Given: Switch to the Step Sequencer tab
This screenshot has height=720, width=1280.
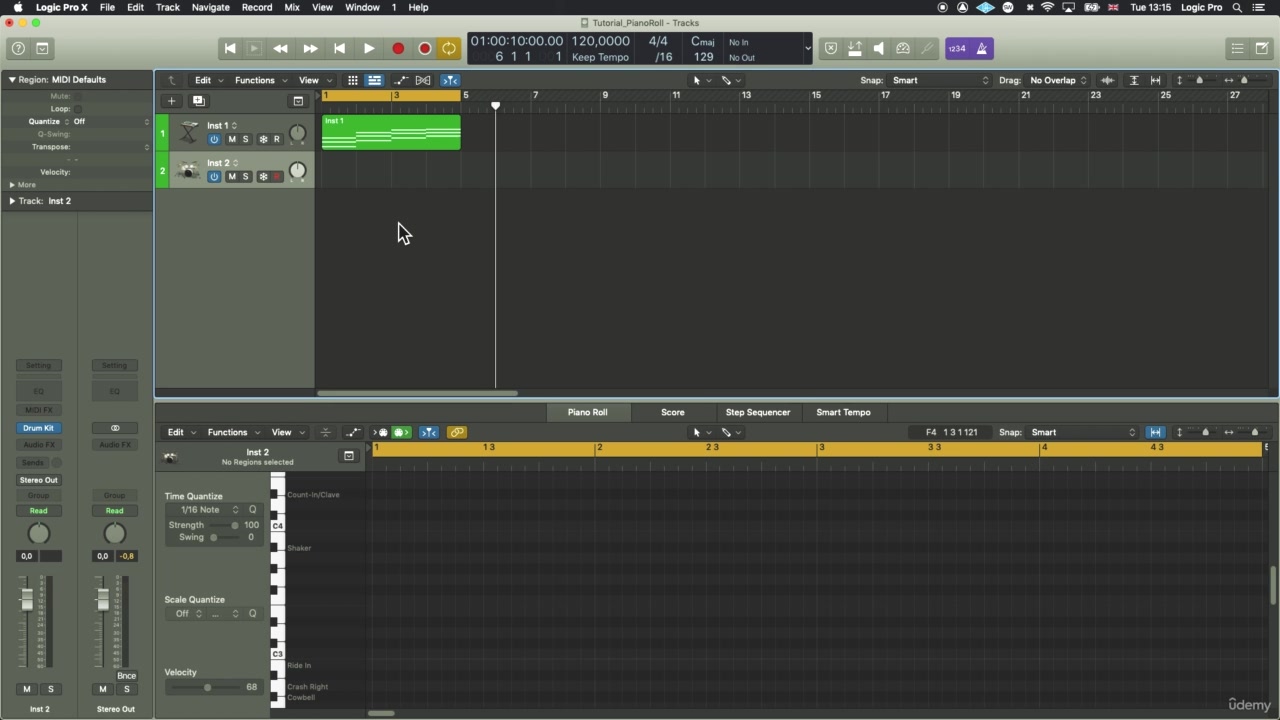Looking at the screenshot, I should coord(758,412).
